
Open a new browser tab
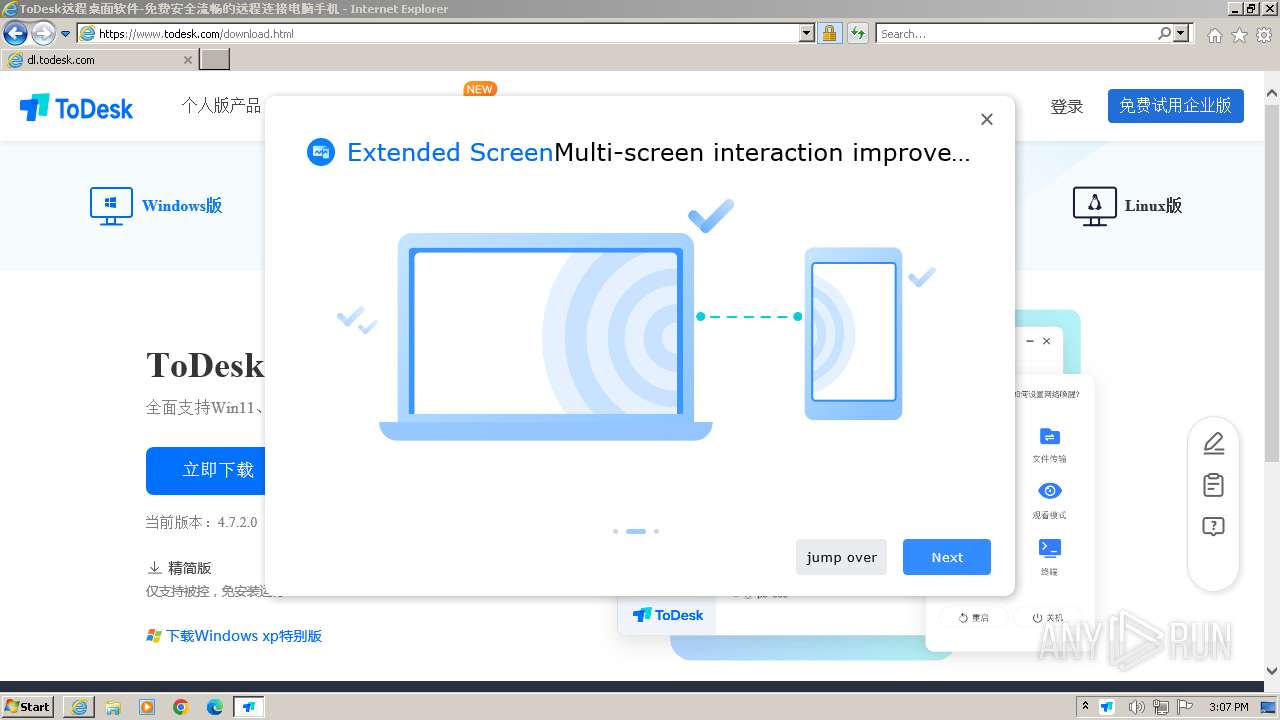214,60
